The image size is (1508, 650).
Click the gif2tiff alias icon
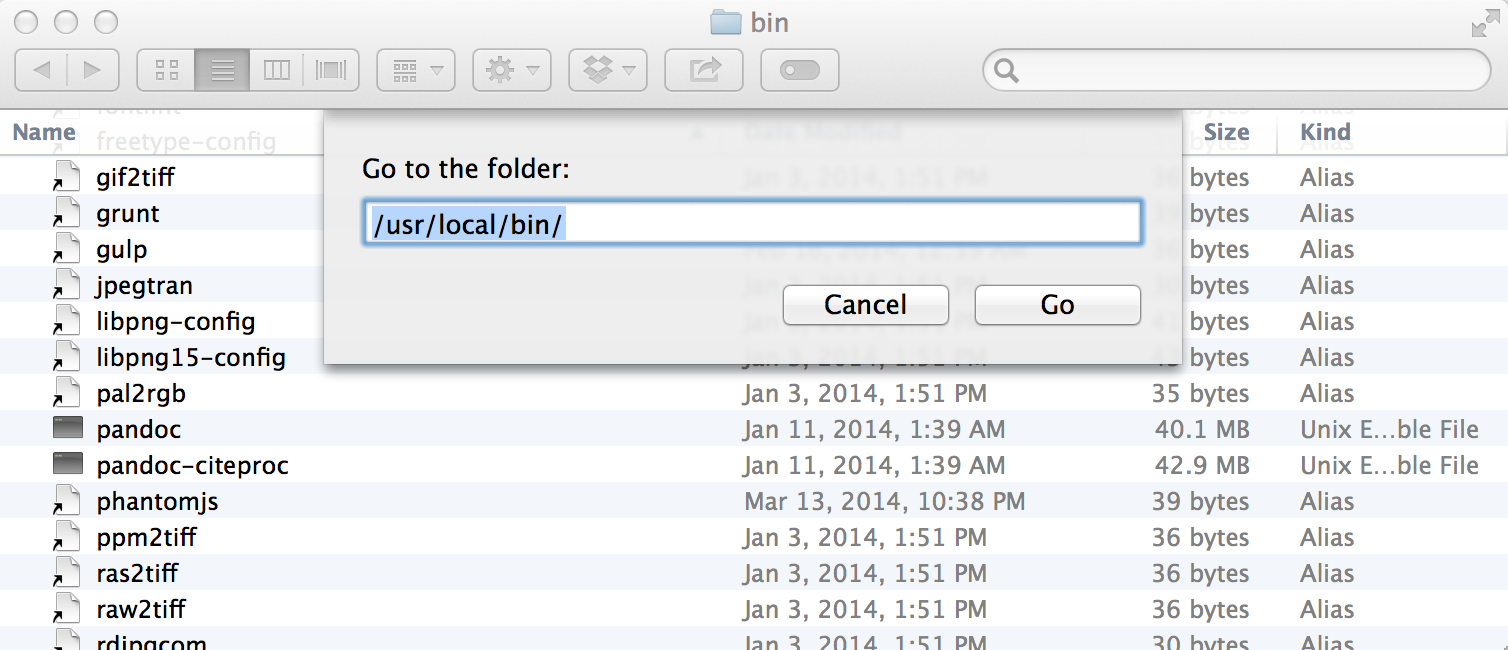tap(66, 177)
